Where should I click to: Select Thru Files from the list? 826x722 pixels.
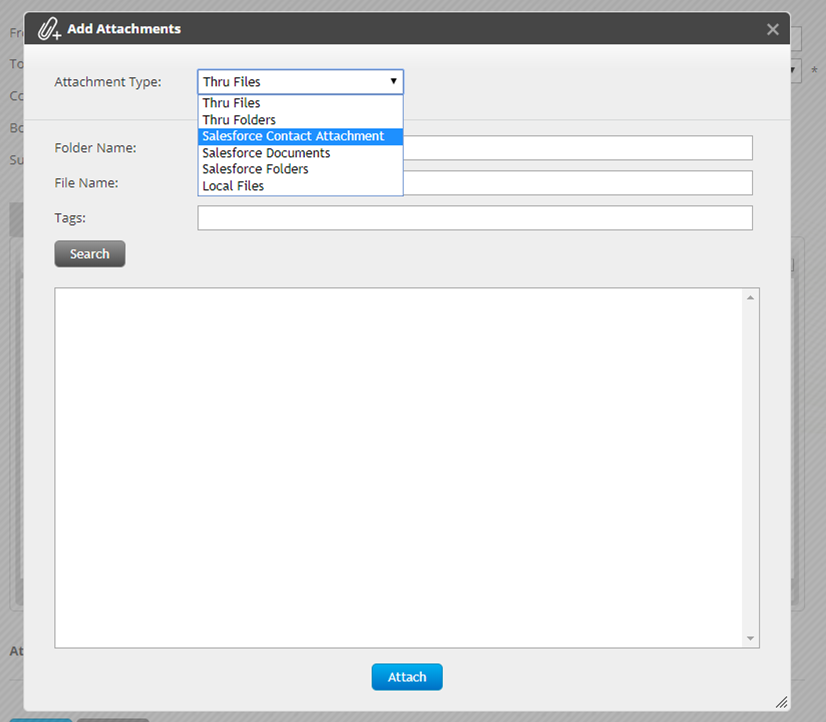(232, 103)
